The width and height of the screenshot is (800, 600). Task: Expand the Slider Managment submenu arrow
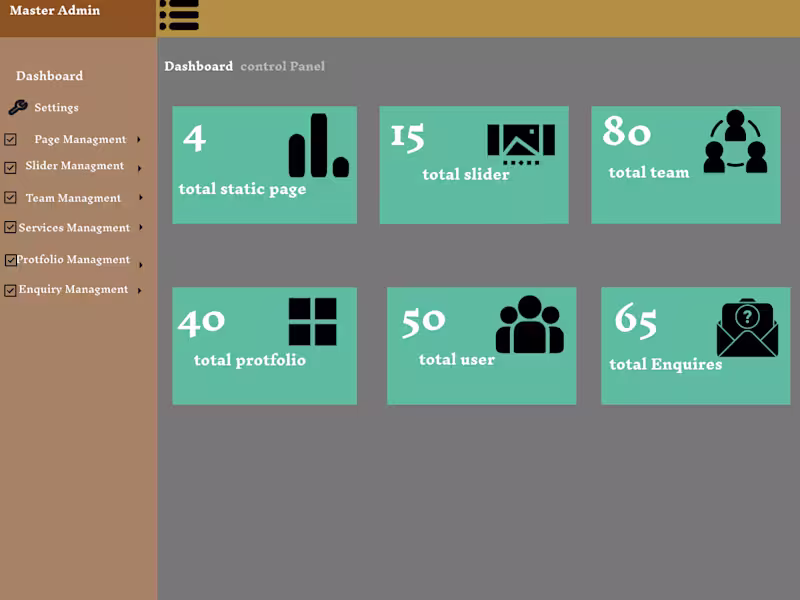point(139,168)
